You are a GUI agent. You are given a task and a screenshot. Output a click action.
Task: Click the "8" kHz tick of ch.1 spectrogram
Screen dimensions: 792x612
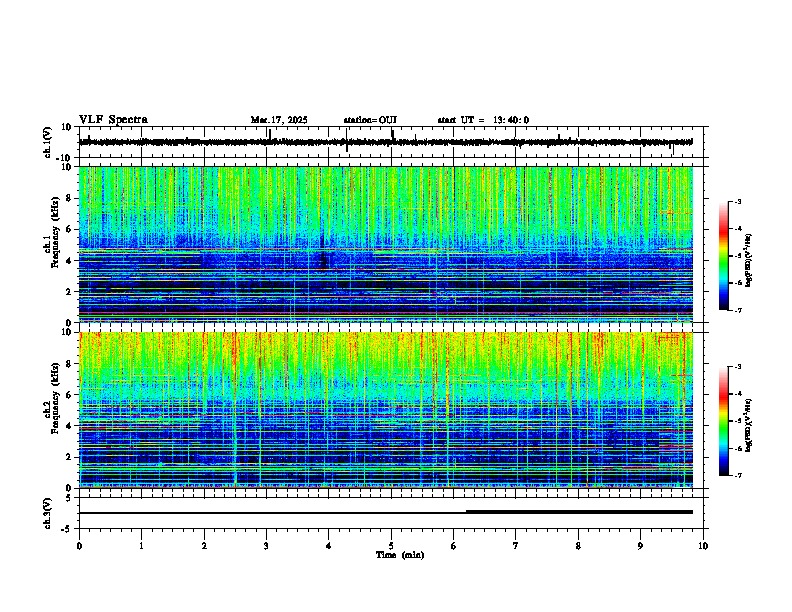point(69,198)
